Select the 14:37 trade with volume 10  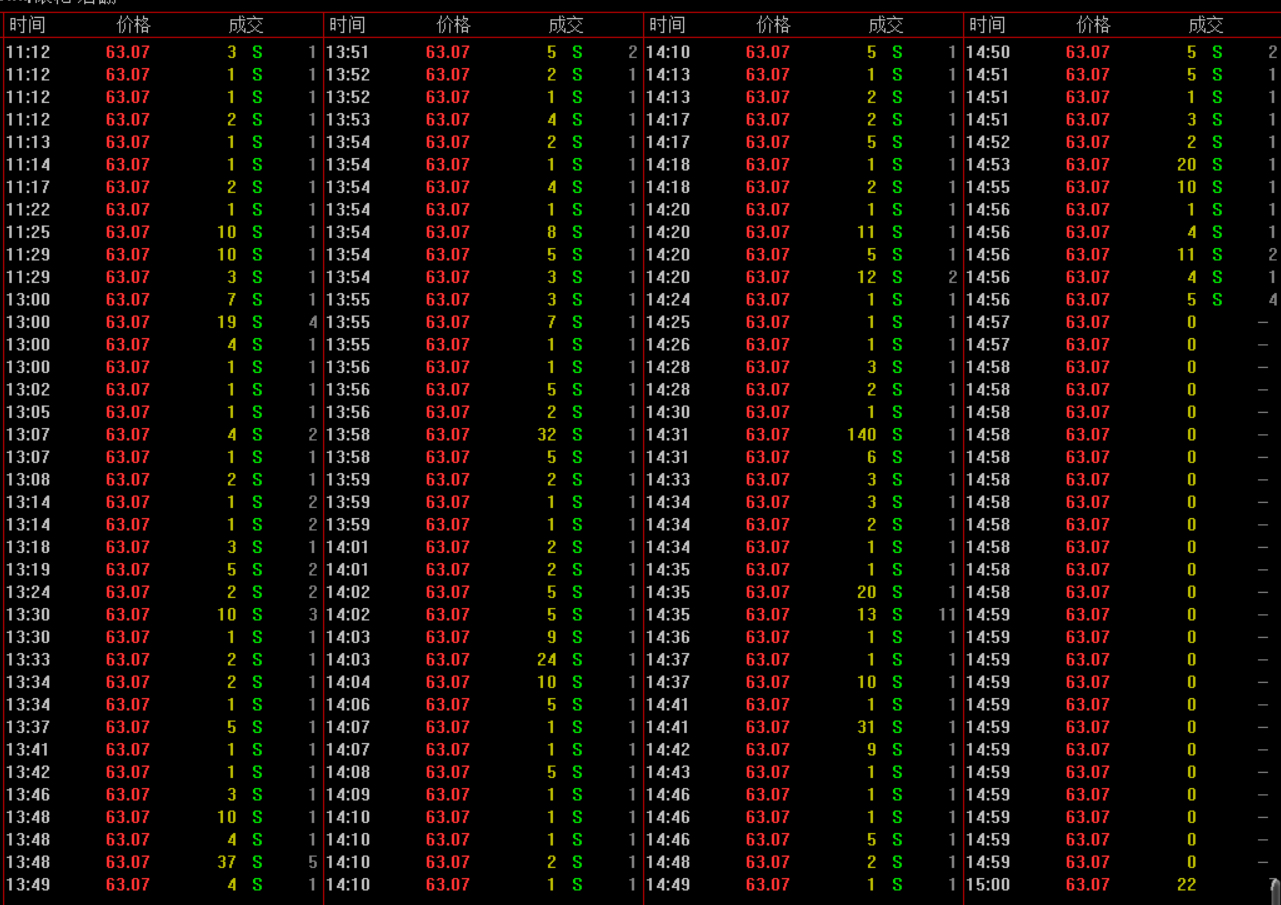point(802,682)
